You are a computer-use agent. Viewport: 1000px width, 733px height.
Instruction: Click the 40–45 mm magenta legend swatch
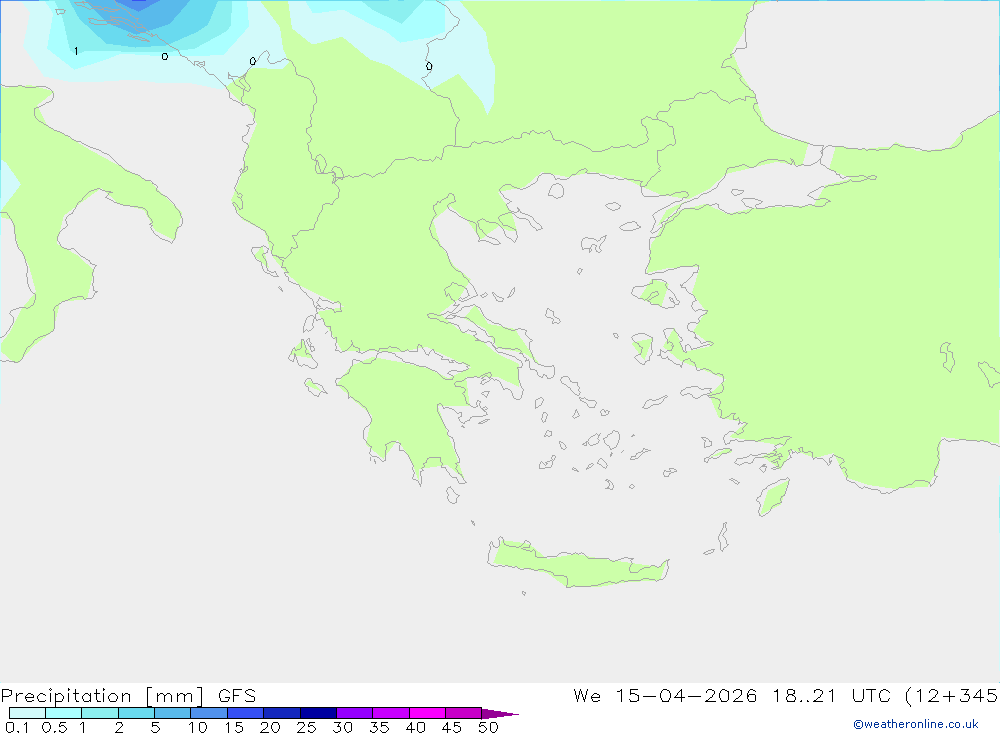tap(427, 713)
